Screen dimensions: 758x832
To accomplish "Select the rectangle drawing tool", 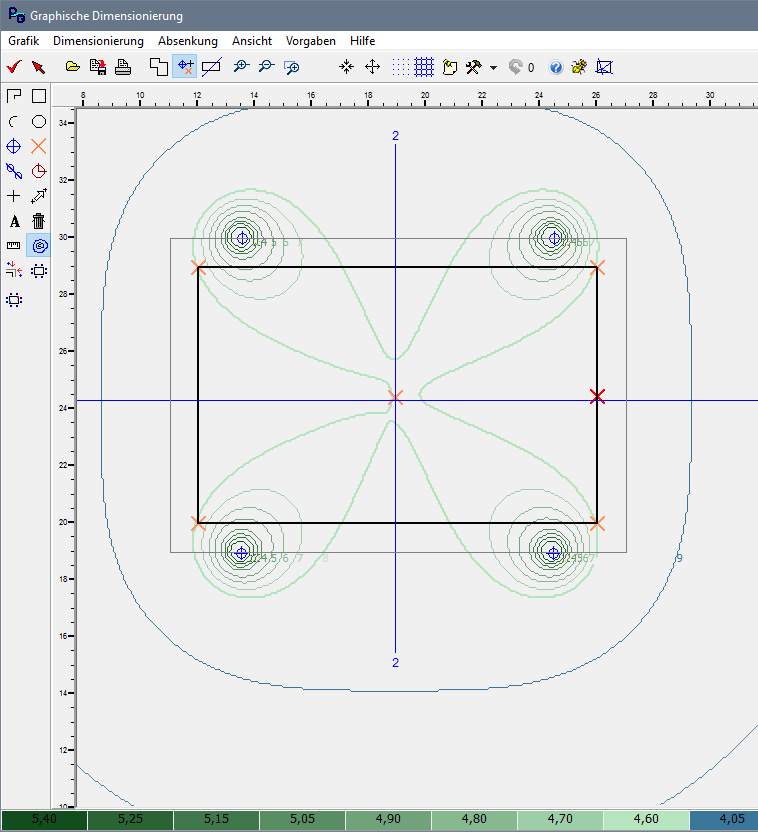I will (x=39, y=96).
